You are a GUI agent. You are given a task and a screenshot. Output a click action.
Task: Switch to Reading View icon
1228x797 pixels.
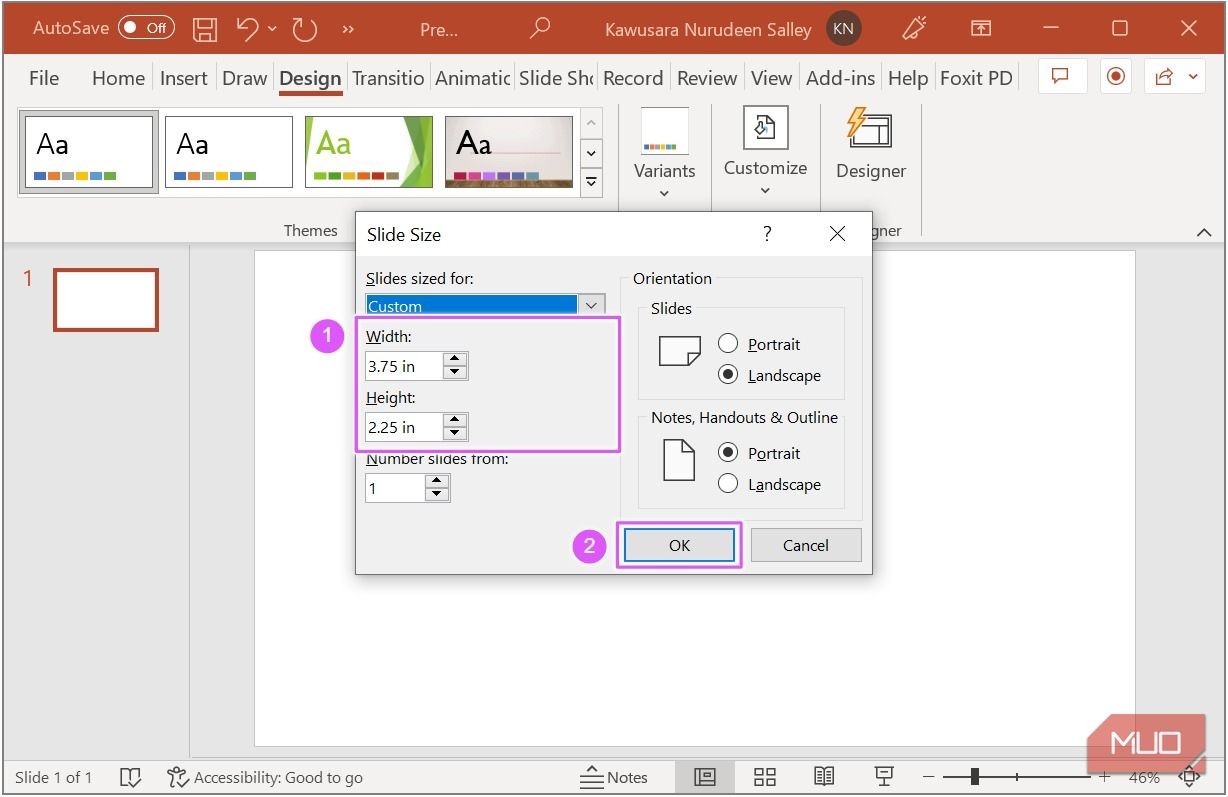(x=824, y=777)
